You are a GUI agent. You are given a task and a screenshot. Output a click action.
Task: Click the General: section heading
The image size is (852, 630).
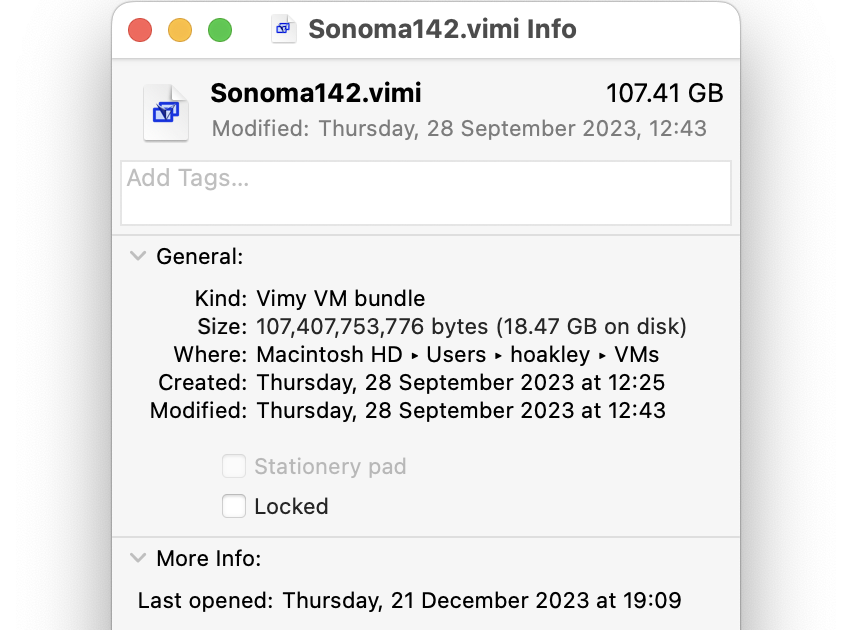click(199, 257)
